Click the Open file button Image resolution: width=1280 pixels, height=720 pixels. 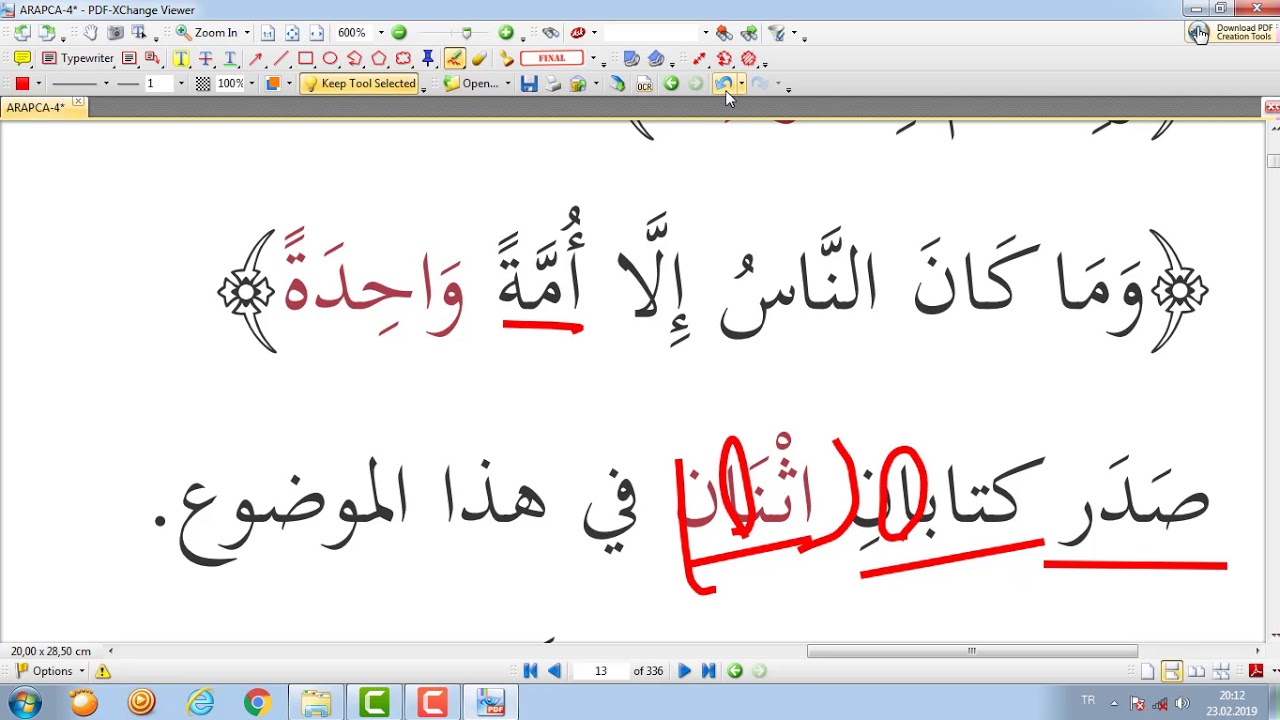pos(472,84)
